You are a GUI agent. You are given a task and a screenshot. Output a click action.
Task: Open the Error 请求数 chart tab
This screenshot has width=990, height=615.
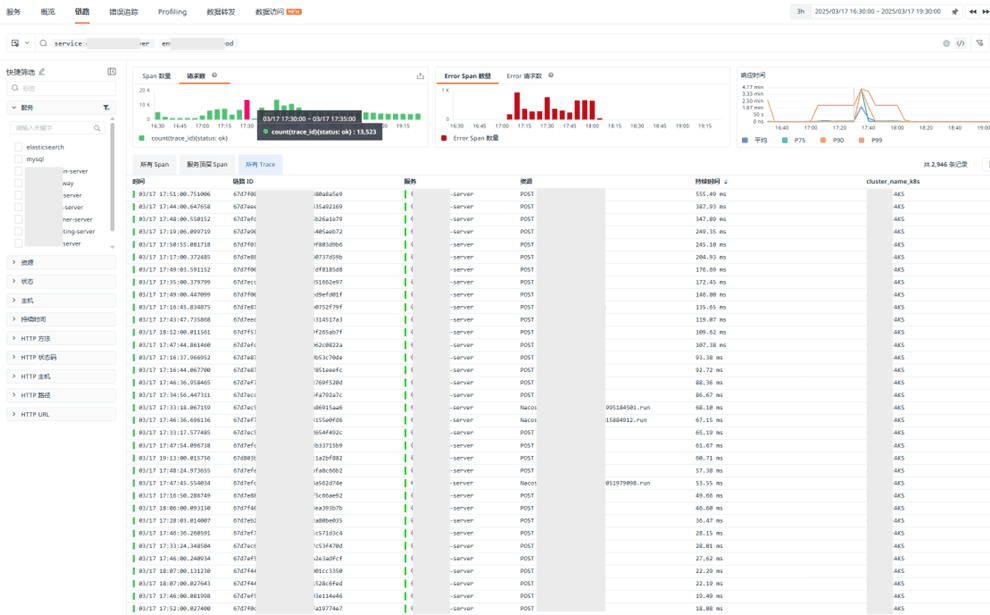point(523,76)
